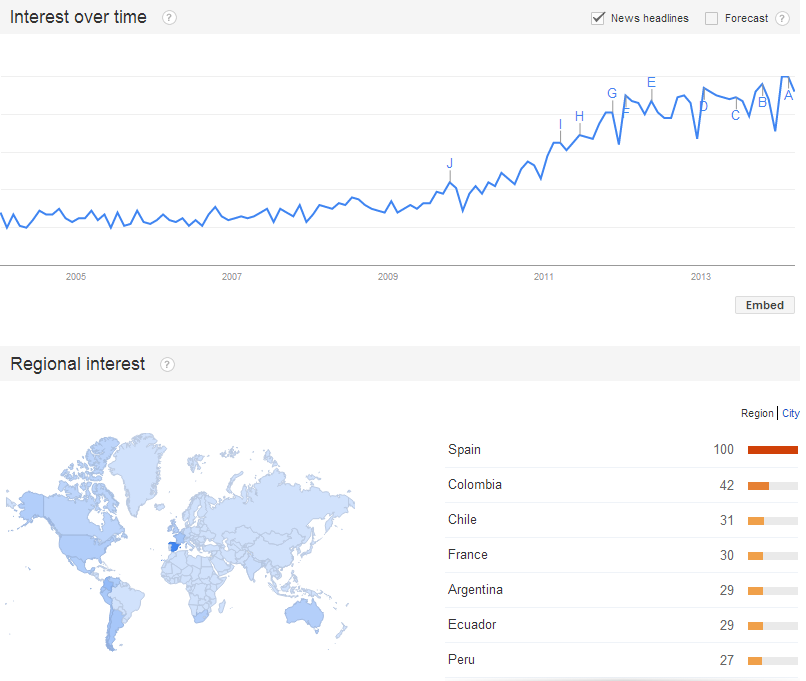Viewport: 806px width, 681px height.
Task: Click news headline marker I
Action: click(561, 125)
